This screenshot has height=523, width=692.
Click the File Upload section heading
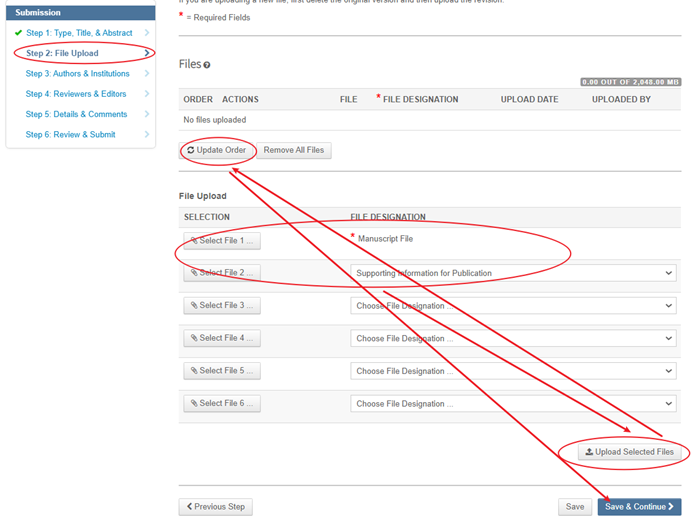203,196
